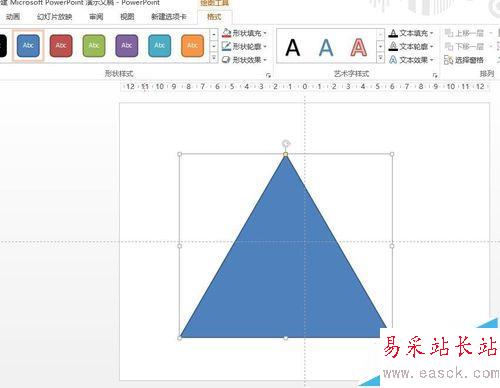Select the red Abc shape style
The image size is (500, 388).
[61, 46]
